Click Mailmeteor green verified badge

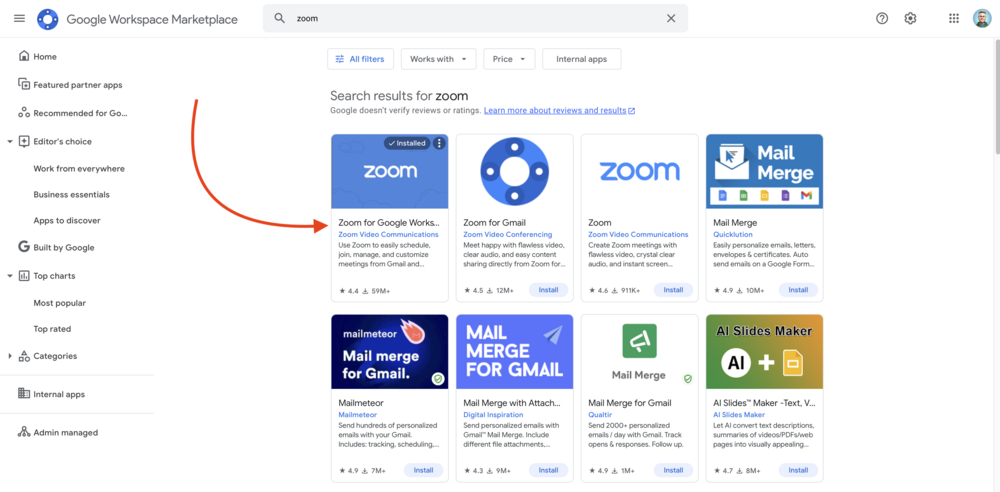(438, 379)
